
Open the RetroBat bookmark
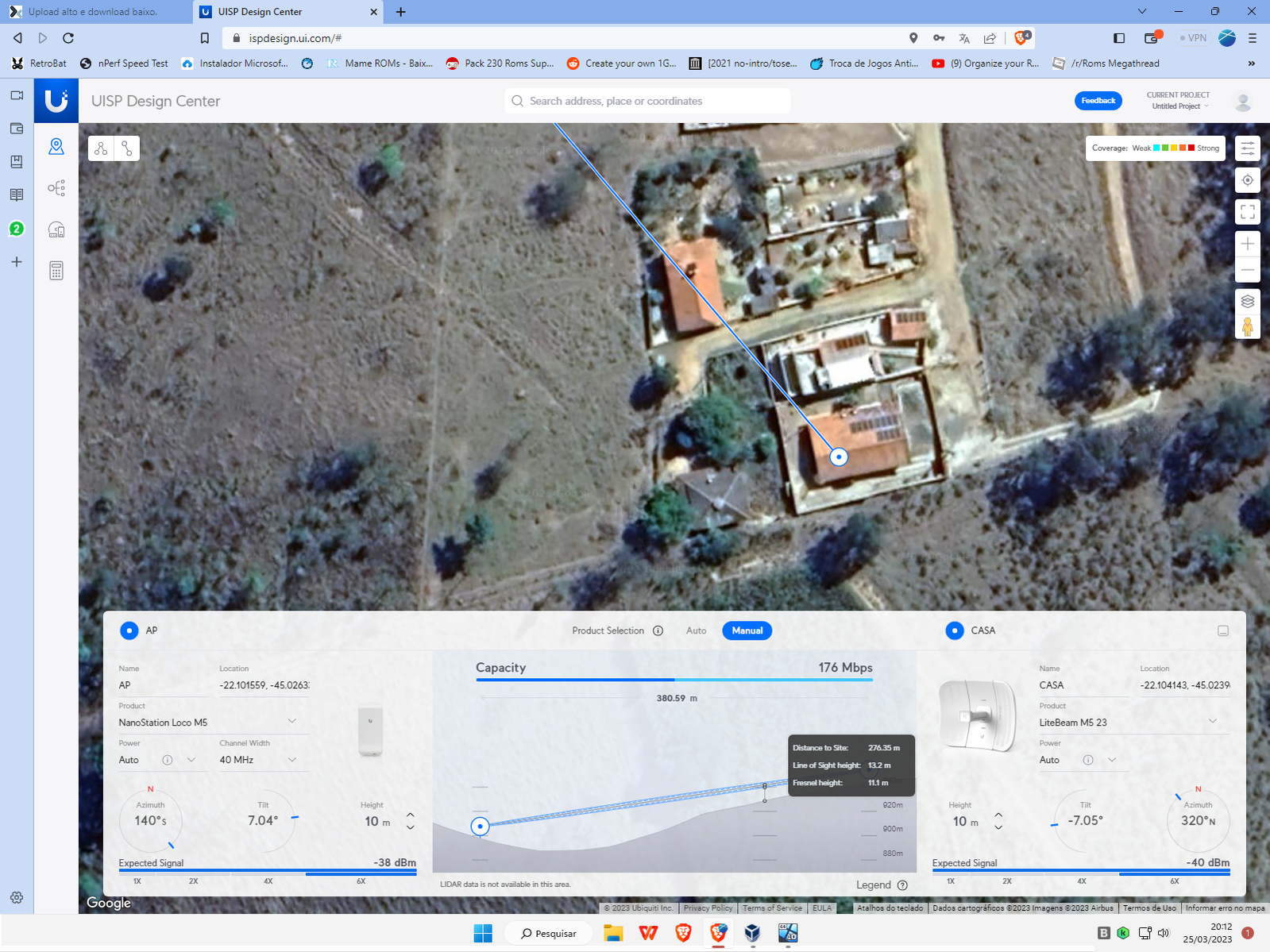coord(39,64)
